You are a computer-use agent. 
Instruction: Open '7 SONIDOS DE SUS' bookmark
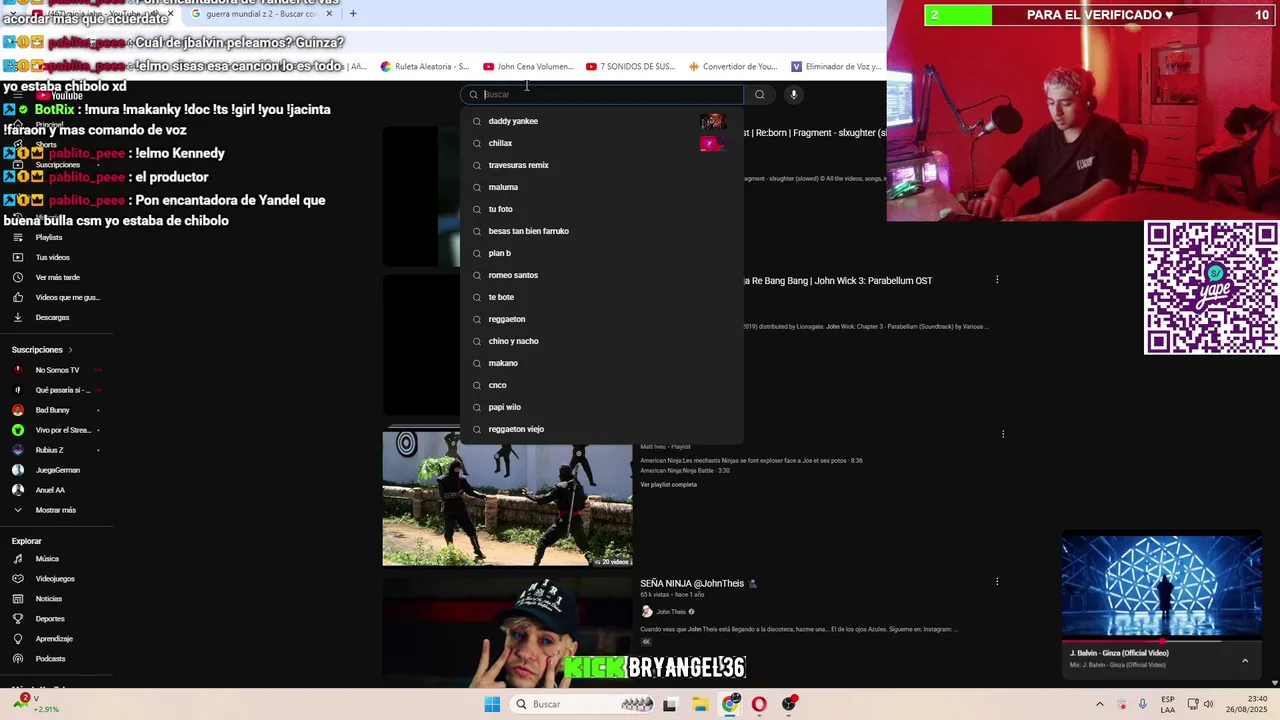click(x=631, y=67)
